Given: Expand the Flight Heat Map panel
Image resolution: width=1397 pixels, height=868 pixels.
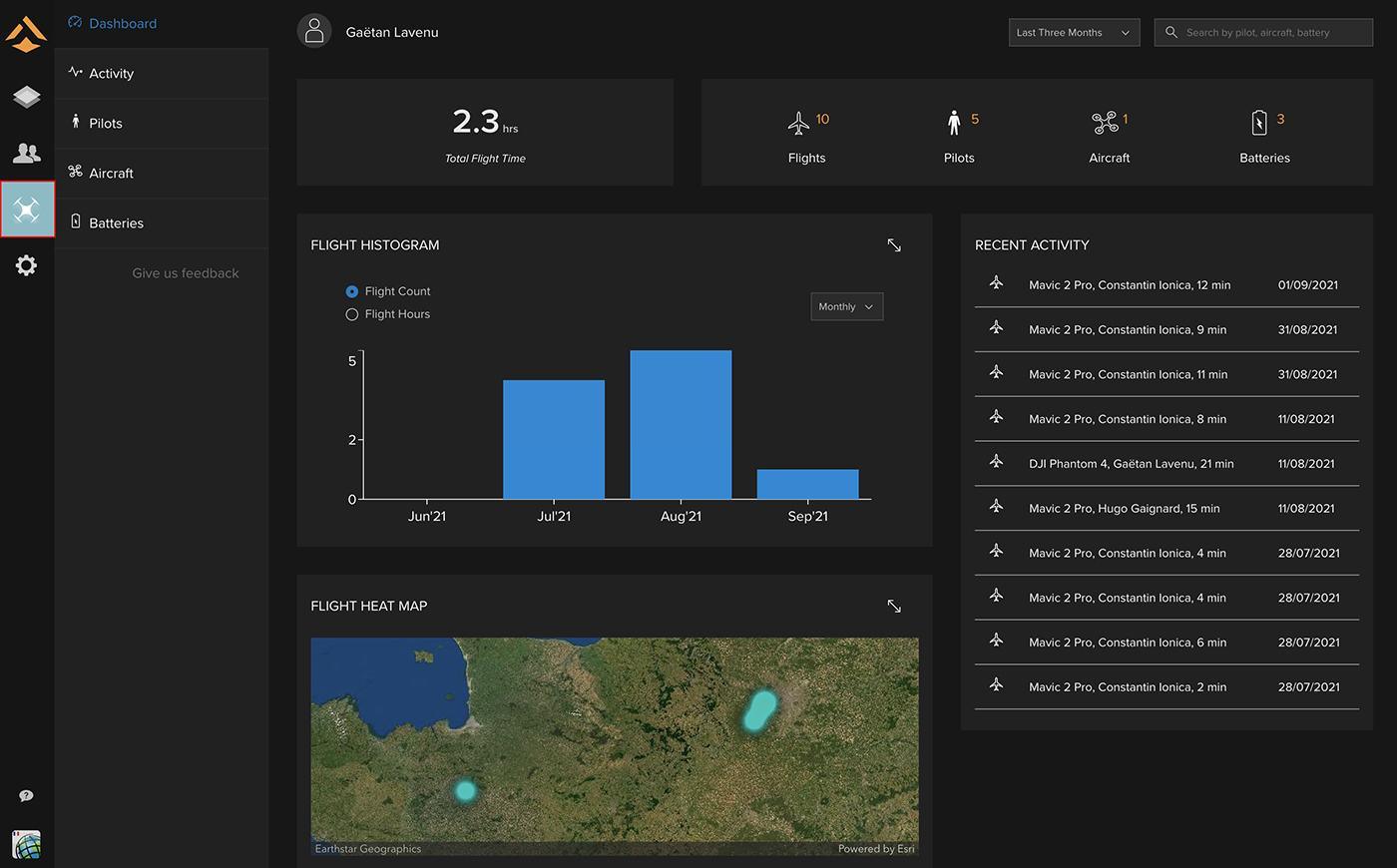Looking at the screenshot, I should click(894, 607).
